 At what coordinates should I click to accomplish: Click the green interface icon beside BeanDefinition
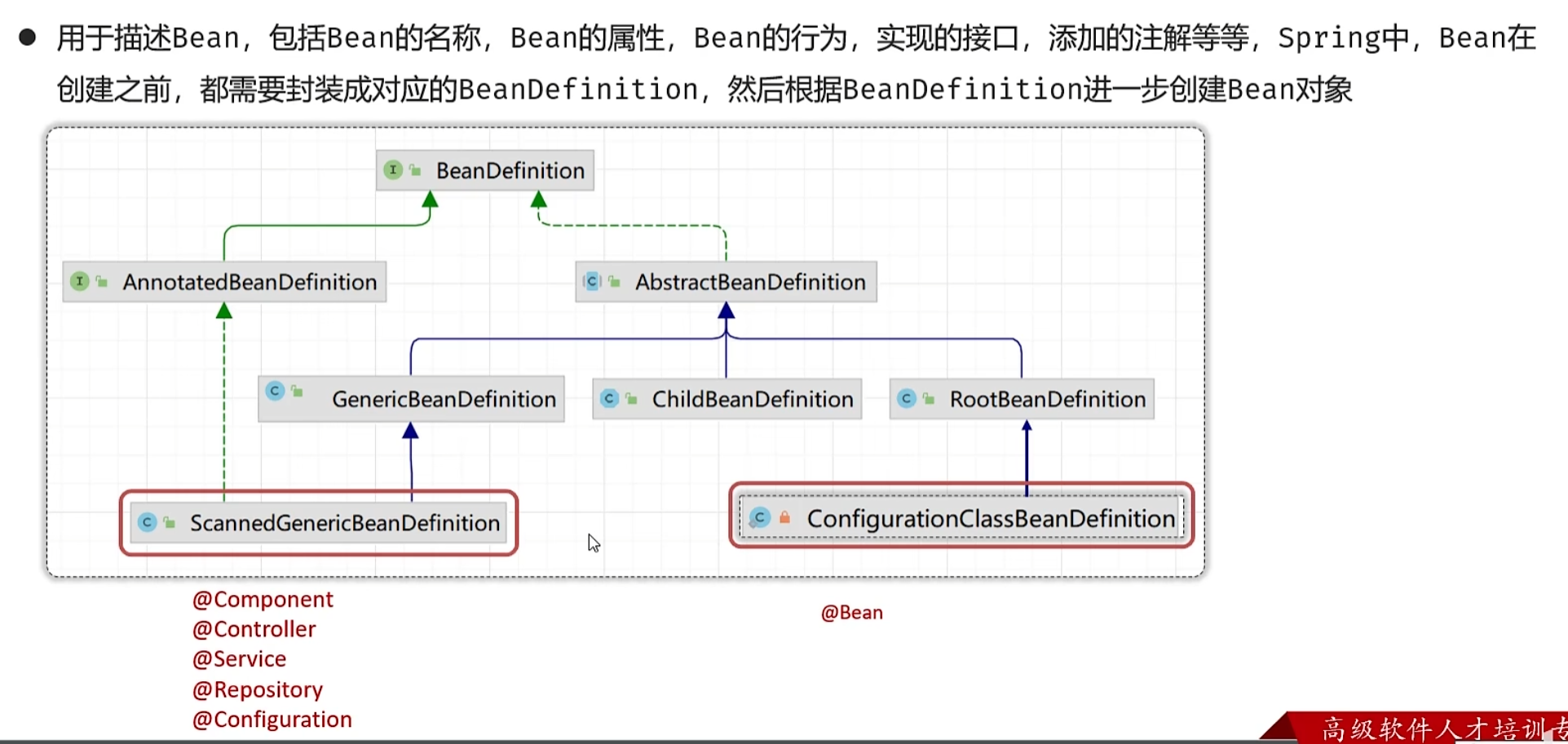(393, 169)
